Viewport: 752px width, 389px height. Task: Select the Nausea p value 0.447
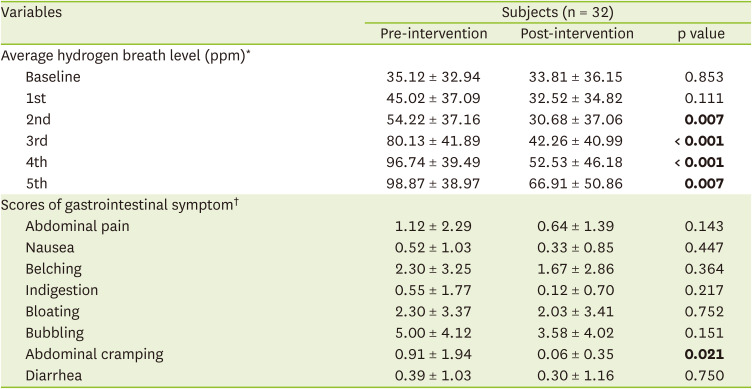point(704,248)
